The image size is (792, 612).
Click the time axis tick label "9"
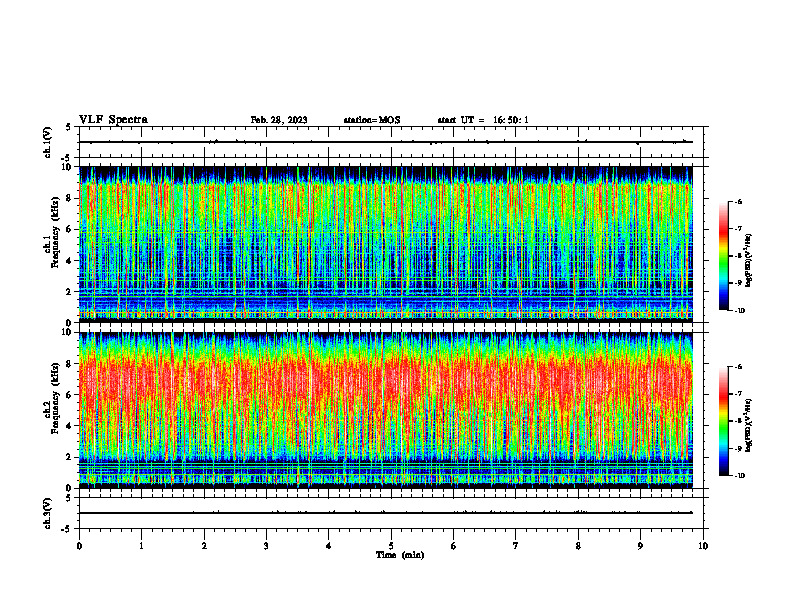pyautogui.click(x=640, y=546)
